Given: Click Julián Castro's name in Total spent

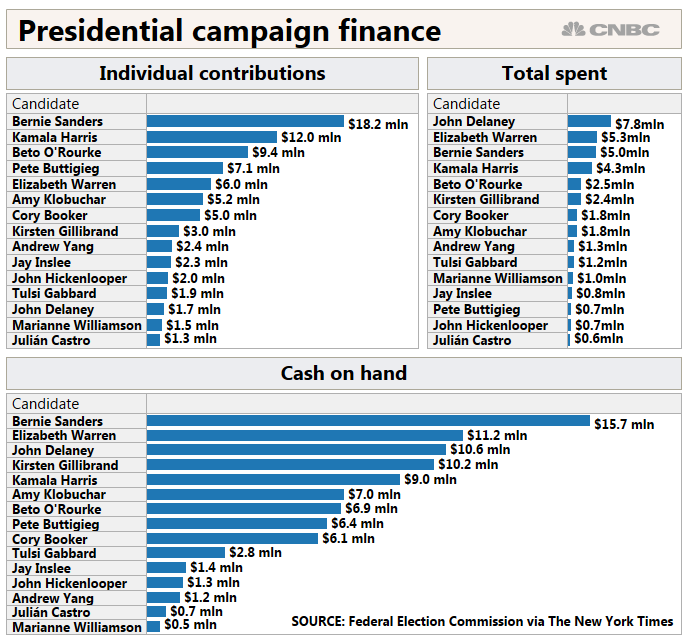Looking at the screenshot, I should (472, 341).
